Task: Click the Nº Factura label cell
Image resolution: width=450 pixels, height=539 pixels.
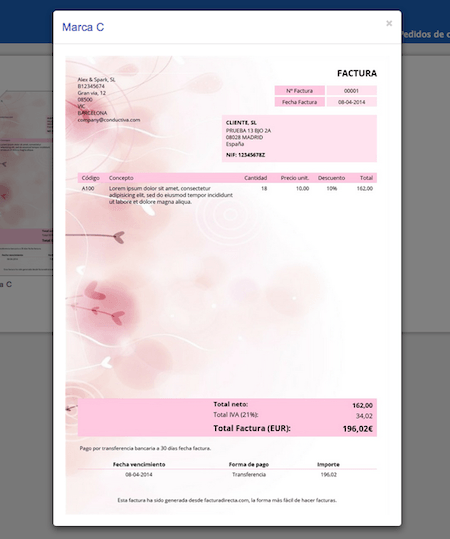Action: 299,91
